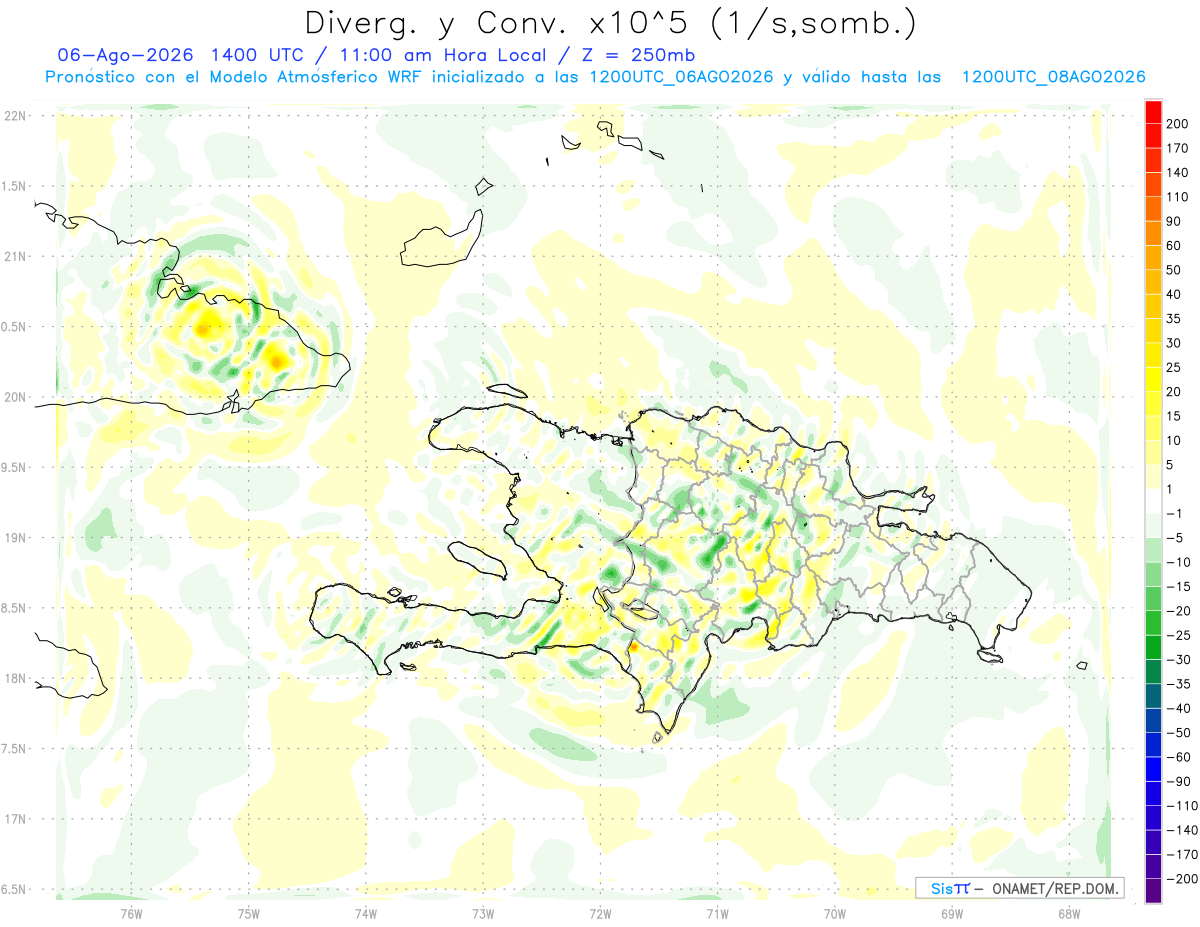Click the '18N' latitude label

coord(14,678)
